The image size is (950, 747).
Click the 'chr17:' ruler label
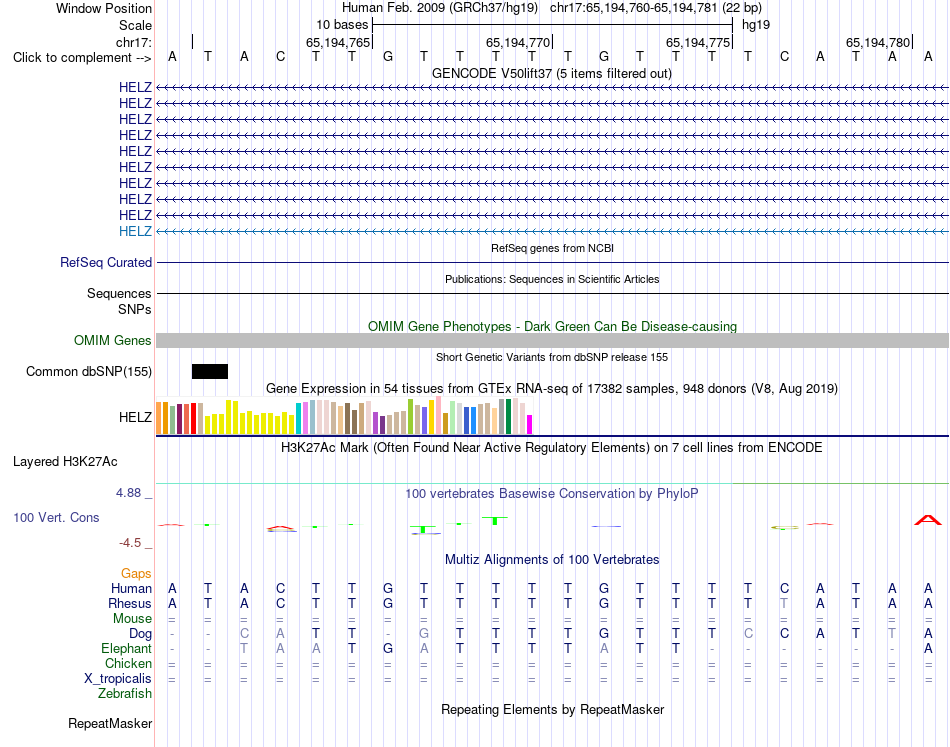[134, 42]
